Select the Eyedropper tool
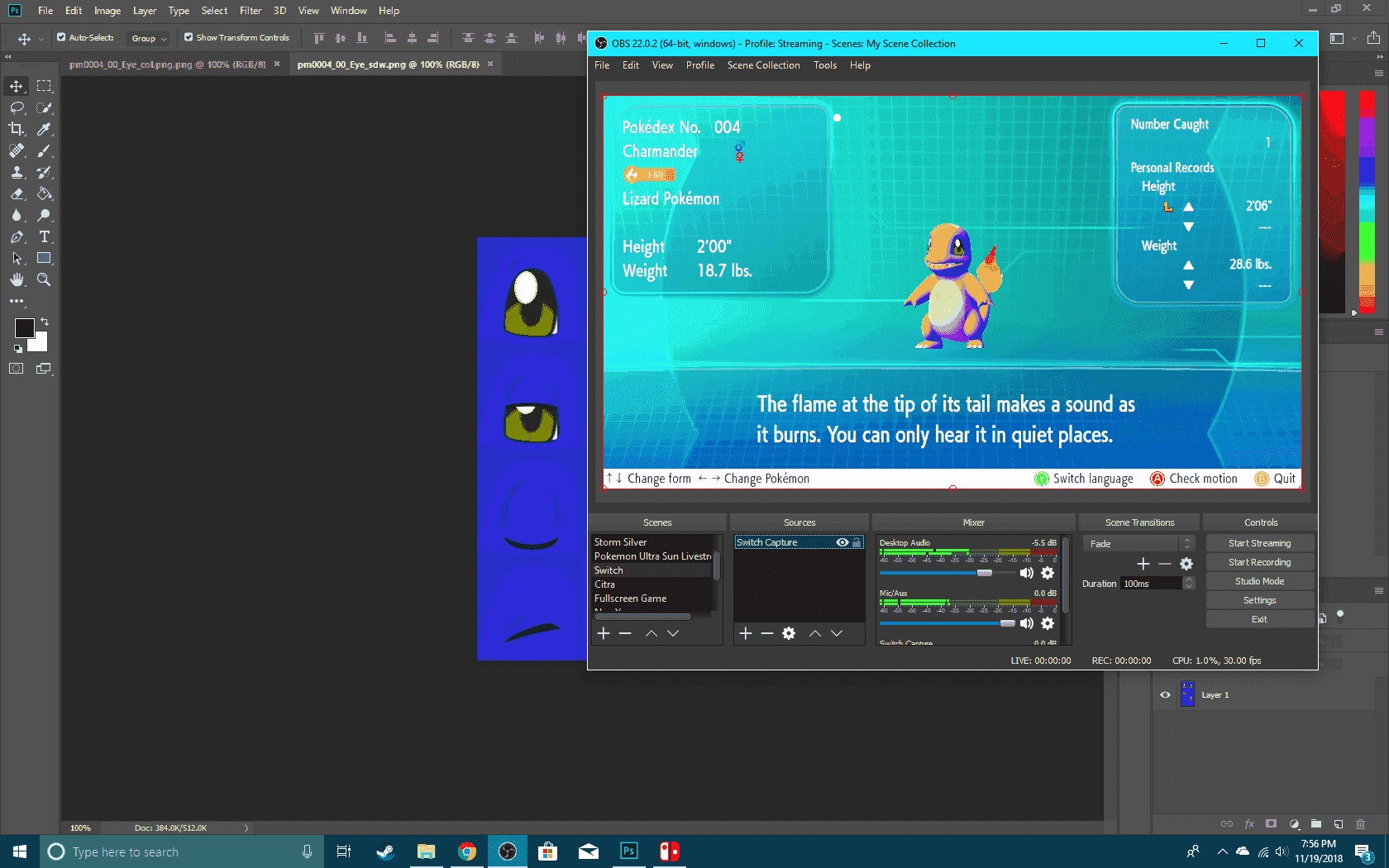 click(x=44, y=129)
